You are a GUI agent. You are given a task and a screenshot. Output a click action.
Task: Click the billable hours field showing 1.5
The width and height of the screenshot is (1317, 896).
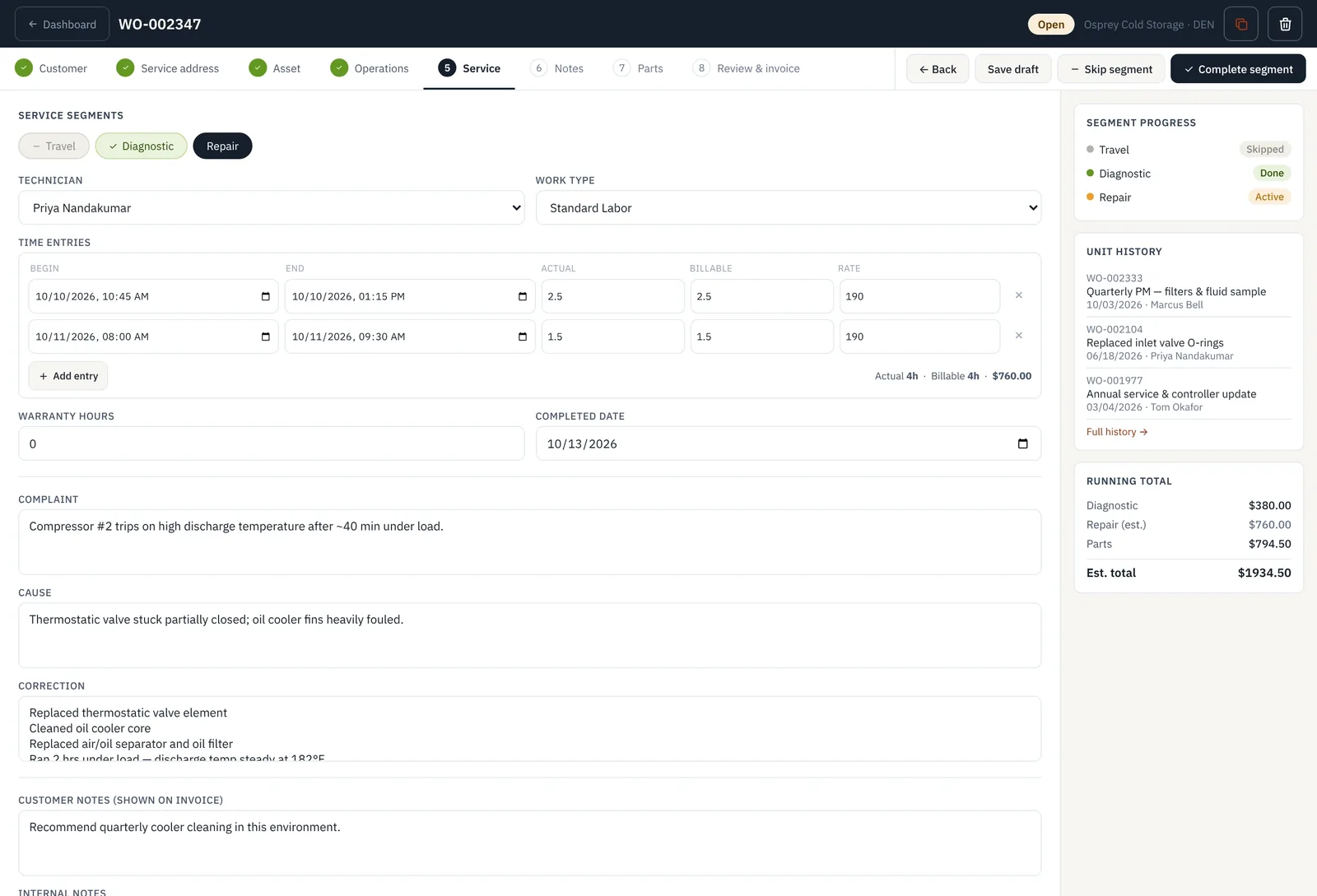click(761, 337)
